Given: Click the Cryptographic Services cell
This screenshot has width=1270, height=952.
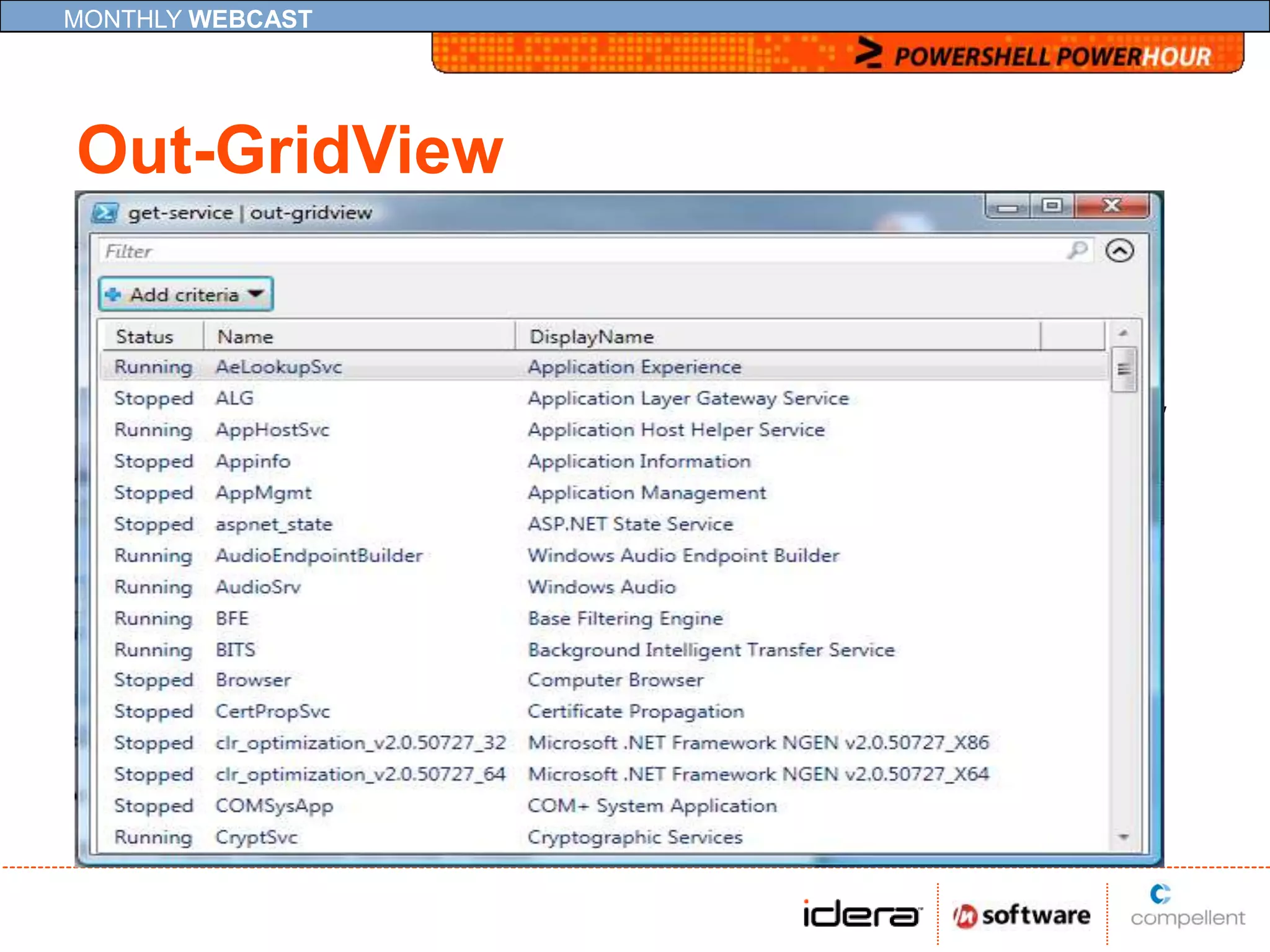Looking at the screenshot, I should (635, 837).
